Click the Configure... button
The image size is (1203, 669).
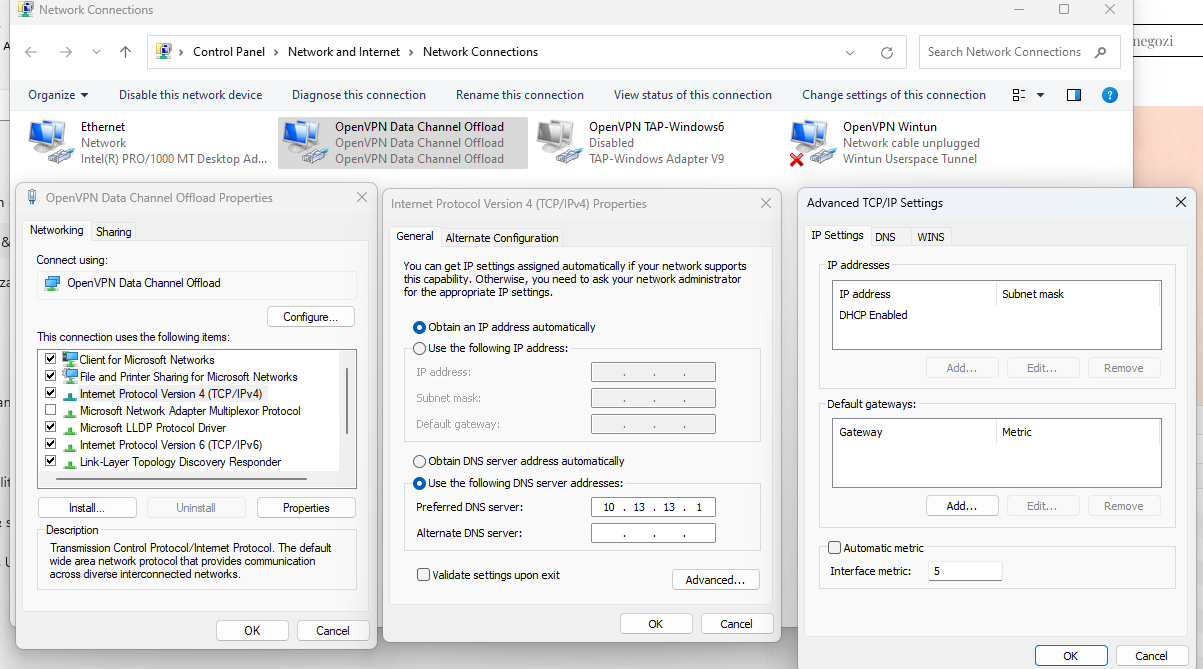tap(311, 317)
